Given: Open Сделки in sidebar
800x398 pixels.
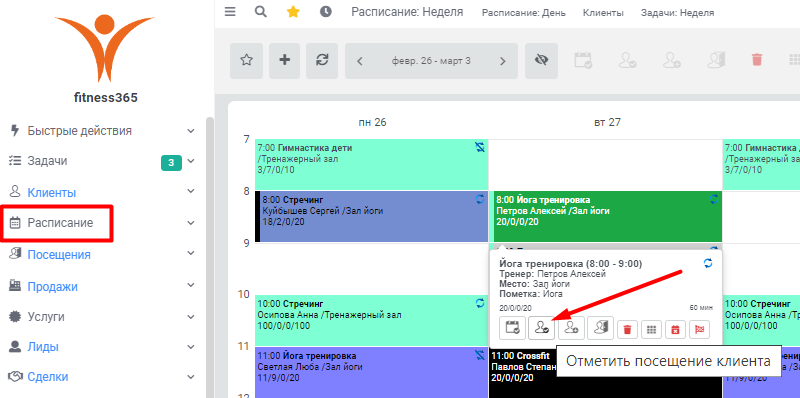Looking at the screenshot, I should coord(48,377).
